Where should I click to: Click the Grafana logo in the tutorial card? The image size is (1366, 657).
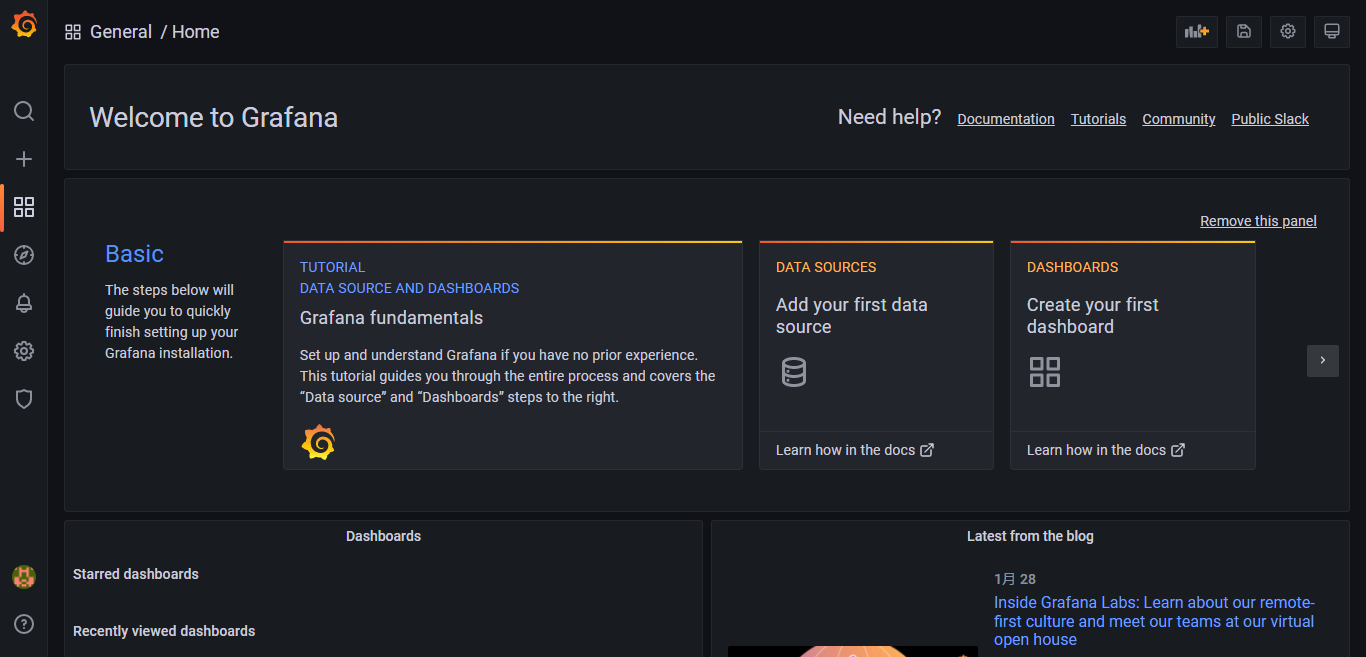318,442
